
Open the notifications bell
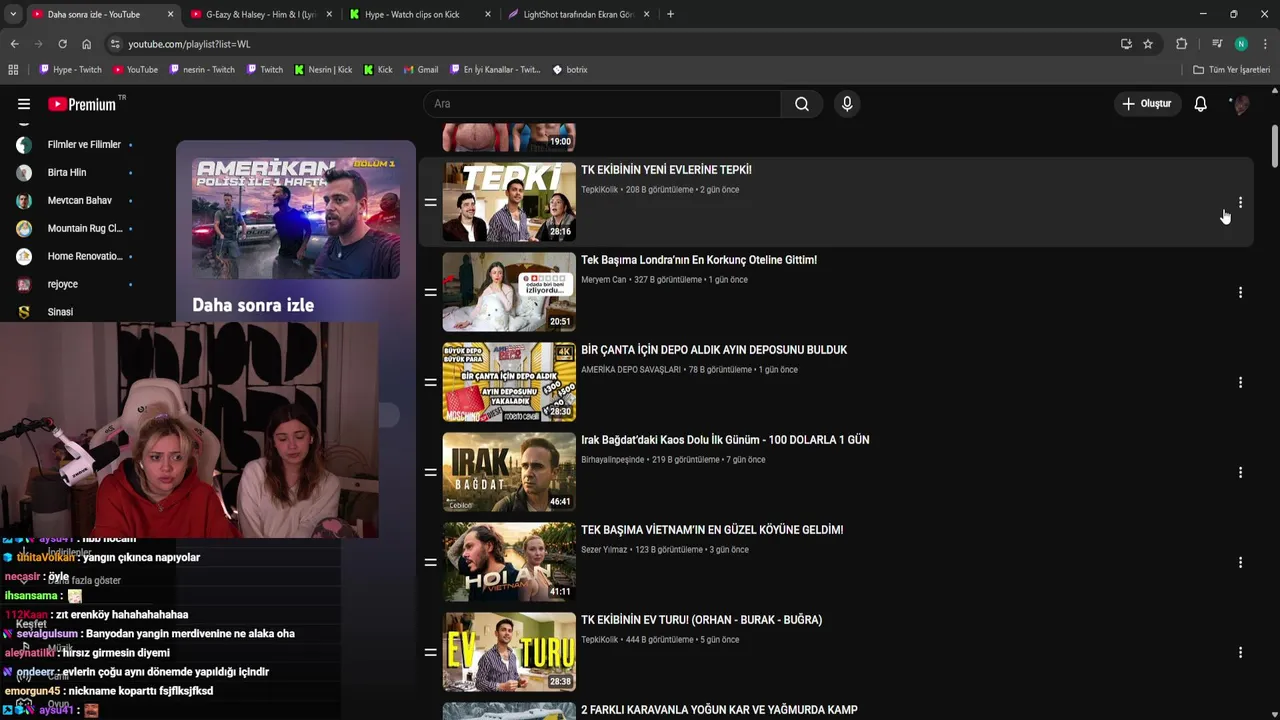click(x=1200, y=104)
